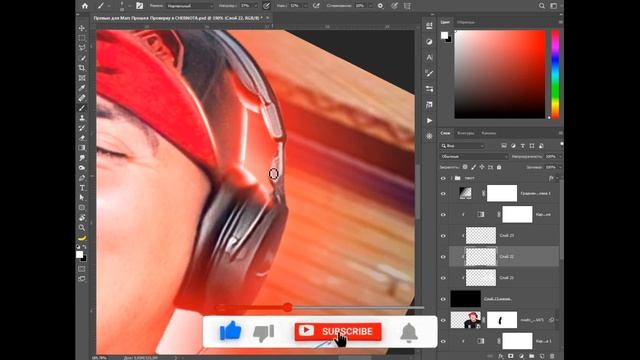
Task: Select the Gradient tool
Action: click(82, 148)
